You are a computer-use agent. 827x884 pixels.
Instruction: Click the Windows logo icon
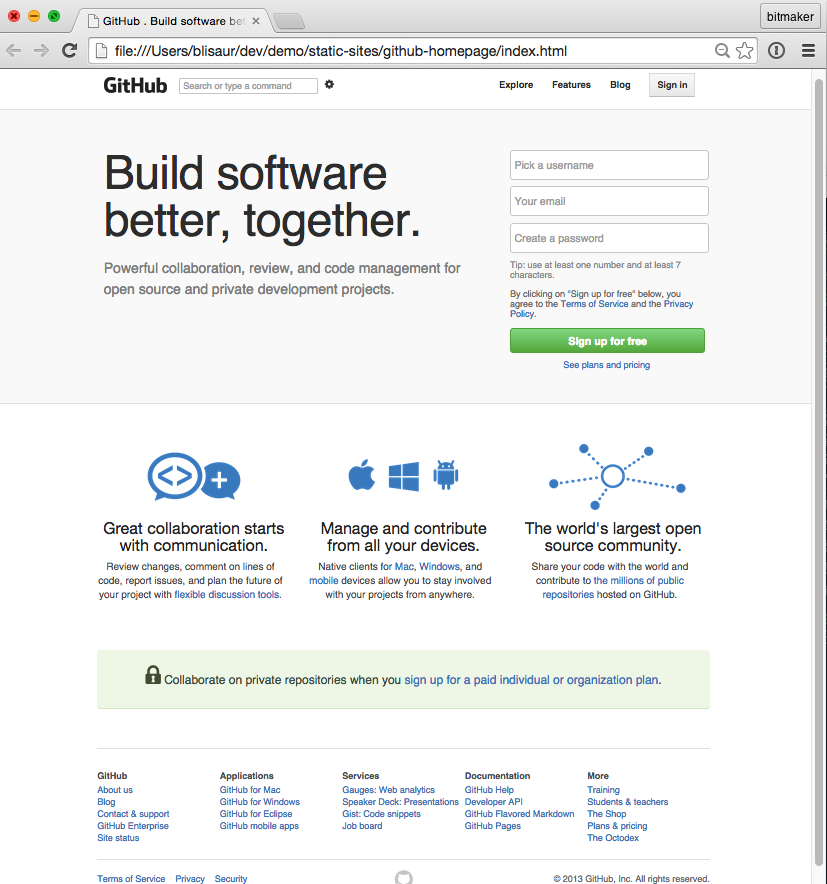pos(404,476)
